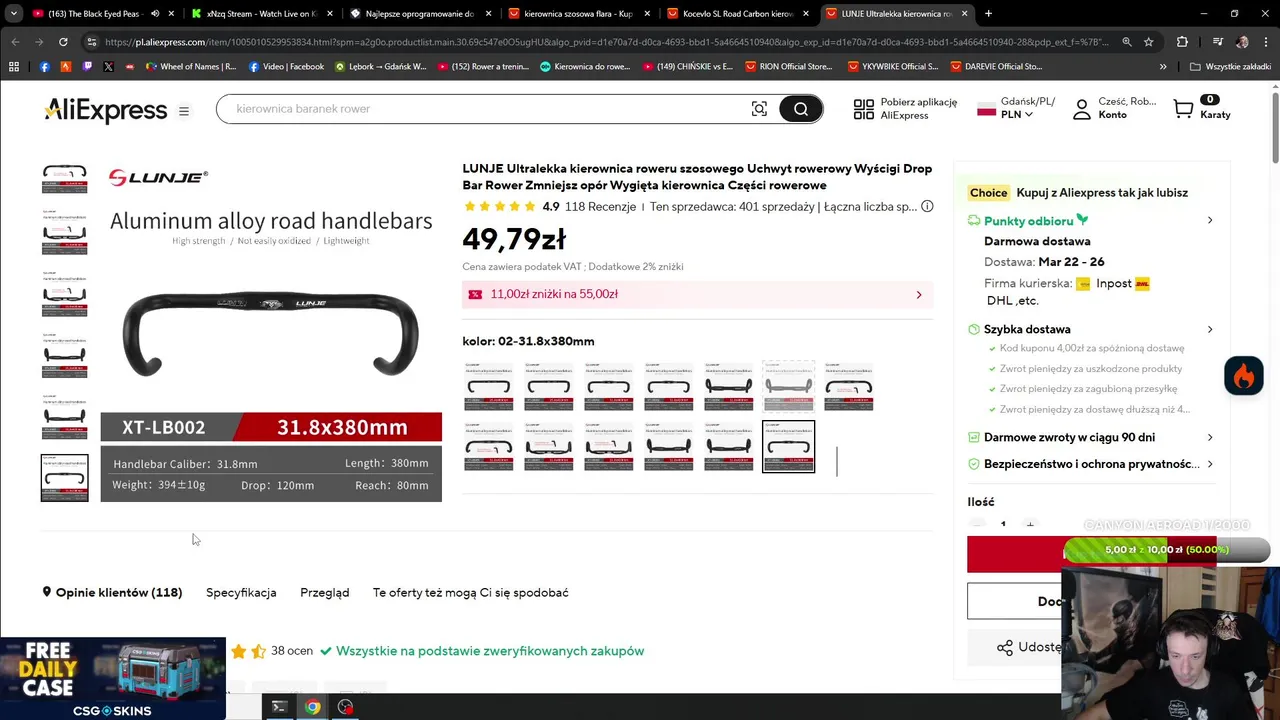
Task: Select first color variant in top row
Action: pos(488,386)
